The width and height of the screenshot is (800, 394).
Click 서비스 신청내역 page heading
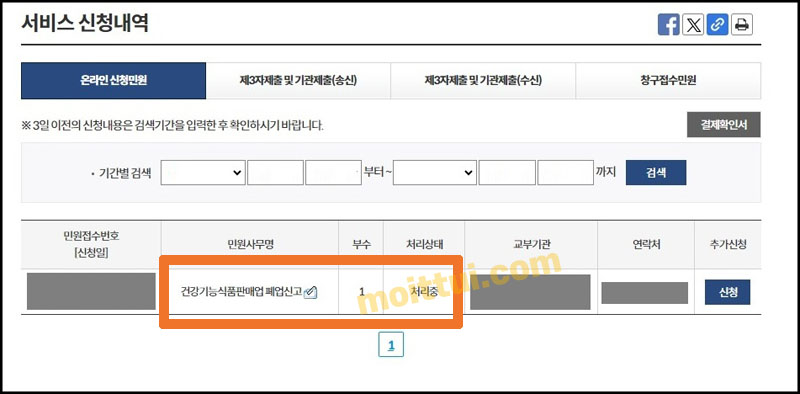click(x=85, y=23)
